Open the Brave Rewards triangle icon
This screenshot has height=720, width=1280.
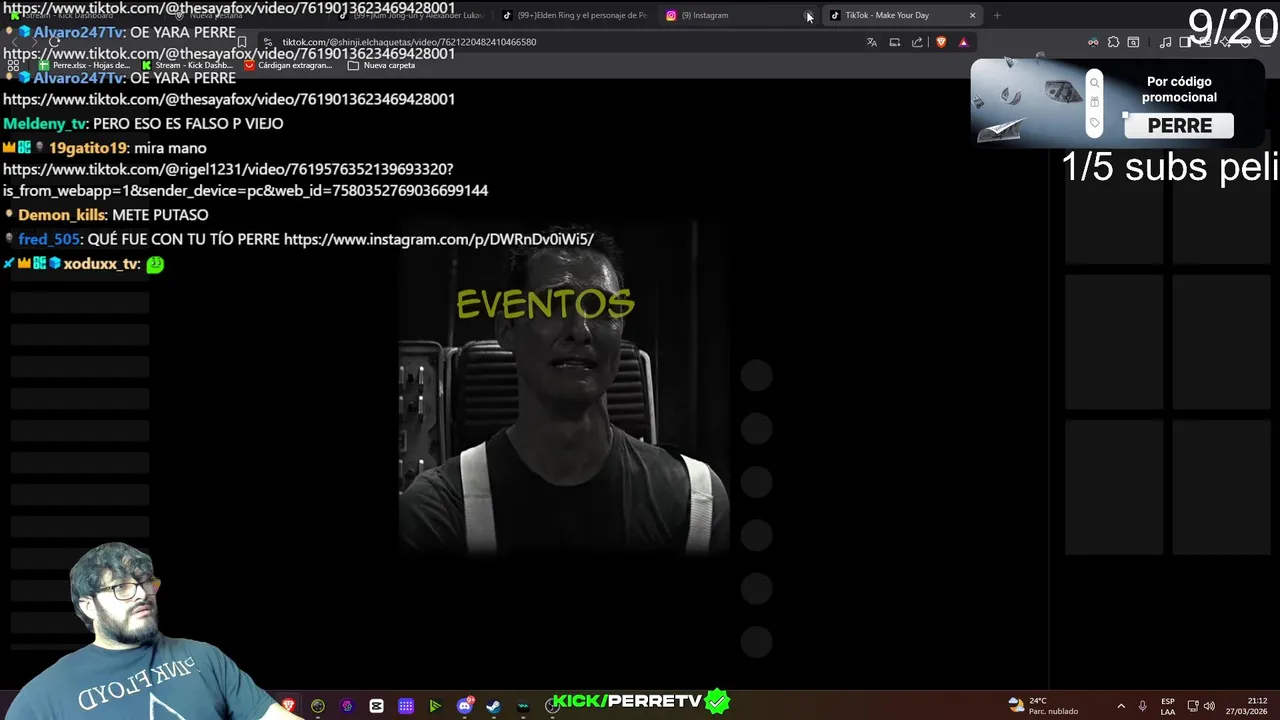pyautogui.click(x=963, y=42)
